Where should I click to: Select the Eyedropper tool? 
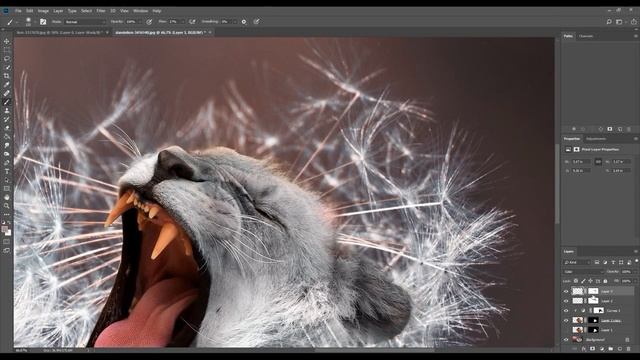[x=7, y=84]
